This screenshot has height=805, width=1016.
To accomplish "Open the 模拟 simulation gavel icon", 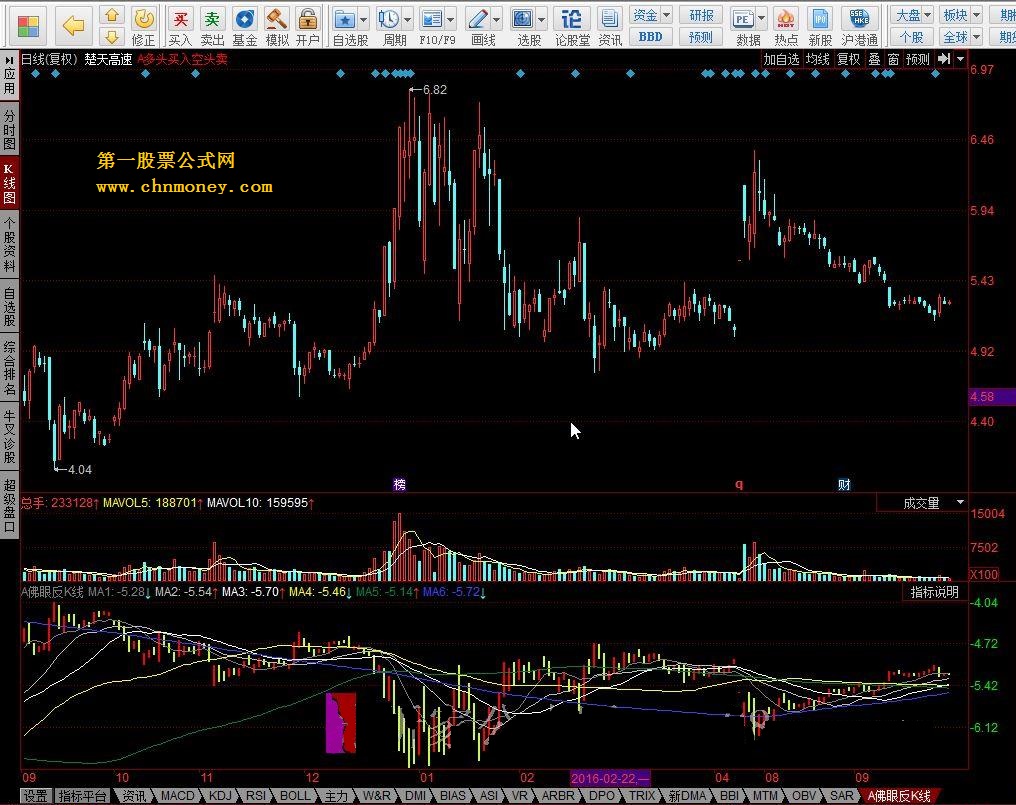I will pyautogui.click(x=277, y=27).
